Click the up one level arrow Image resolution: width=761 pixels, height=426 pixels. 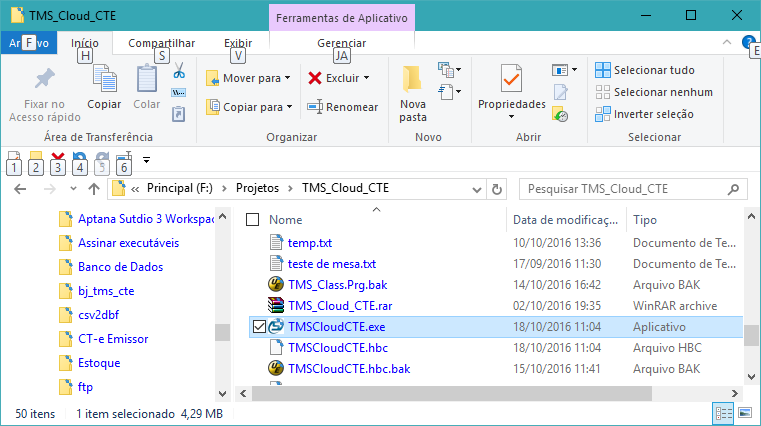tap(94, 189)
